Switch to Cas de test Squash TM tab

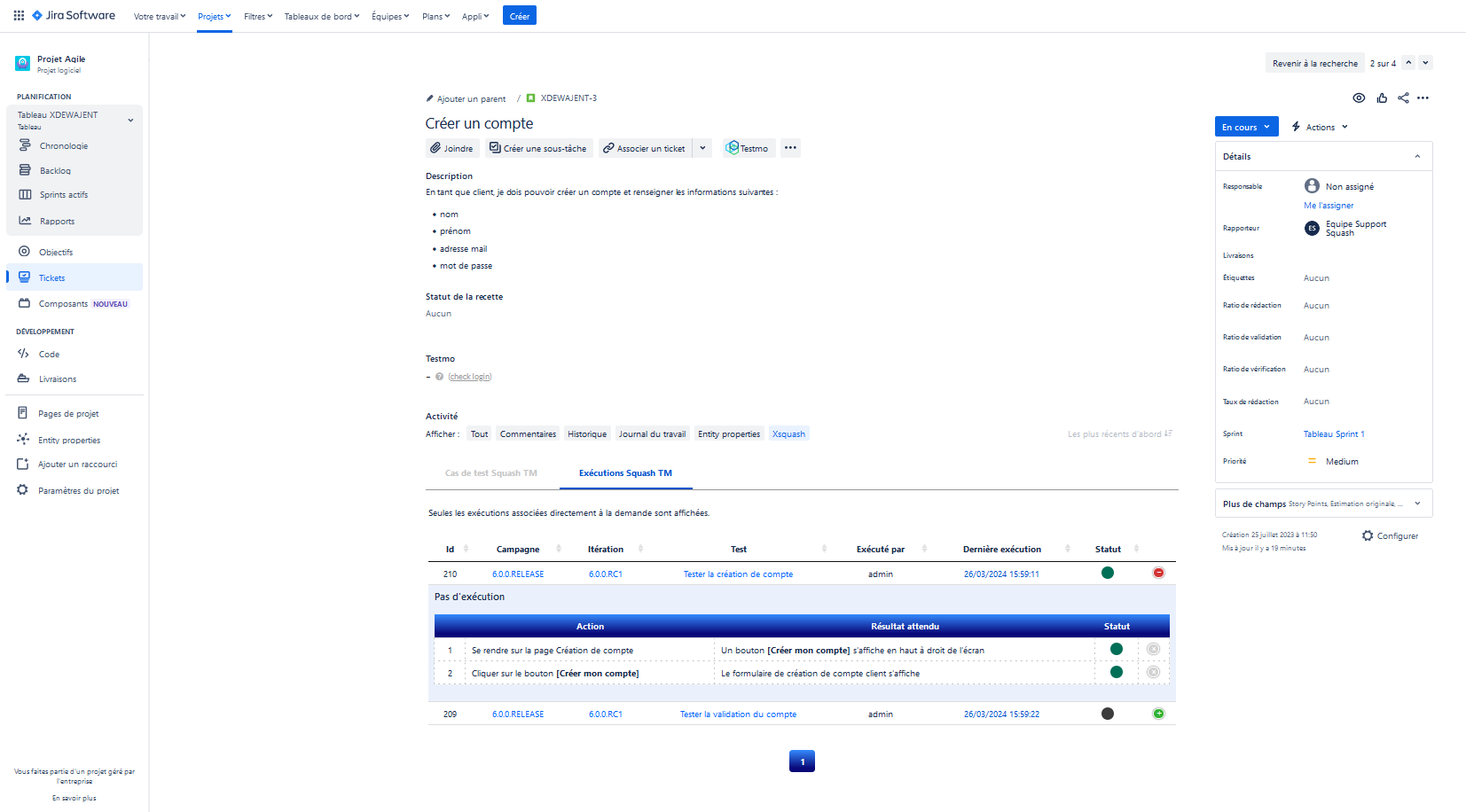pos(491,473)
